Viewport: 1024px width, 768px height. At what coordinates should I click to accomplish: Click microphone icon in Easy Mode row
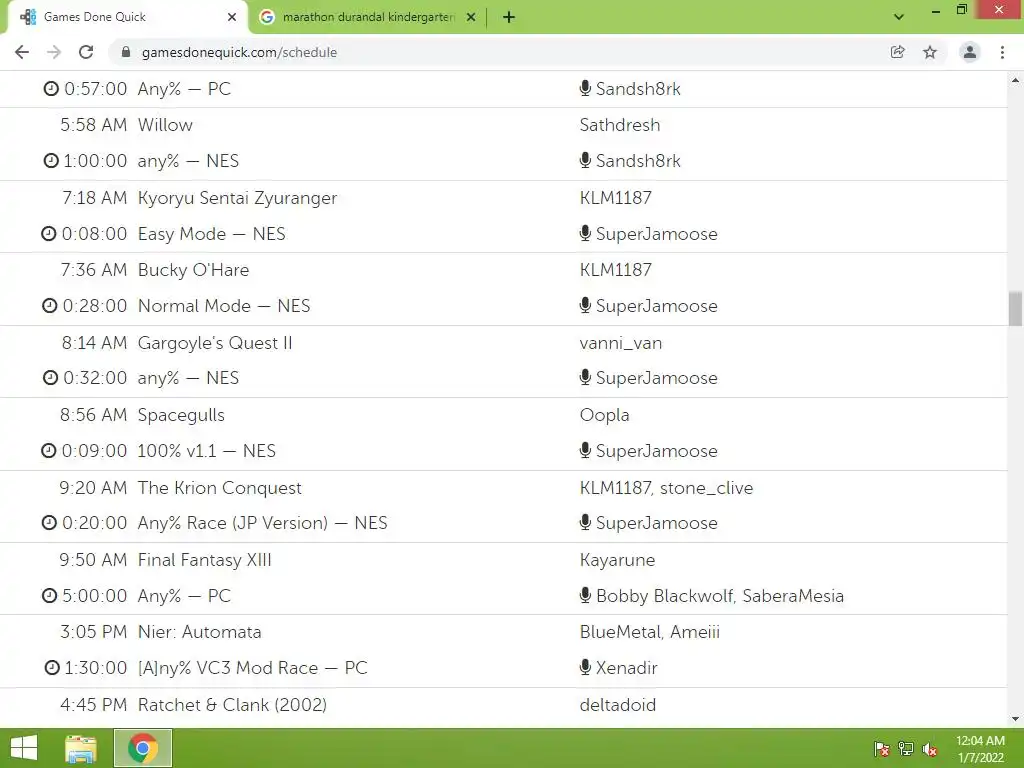point(585,233)
